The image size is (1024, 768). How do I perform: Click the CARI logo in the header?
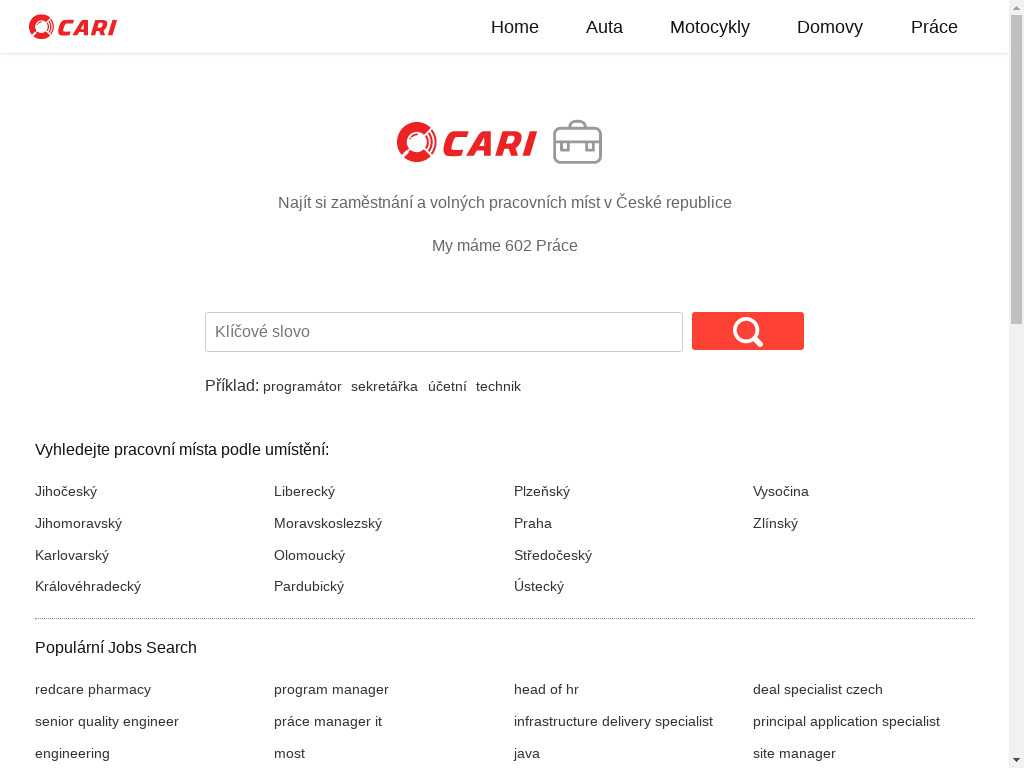73,27
